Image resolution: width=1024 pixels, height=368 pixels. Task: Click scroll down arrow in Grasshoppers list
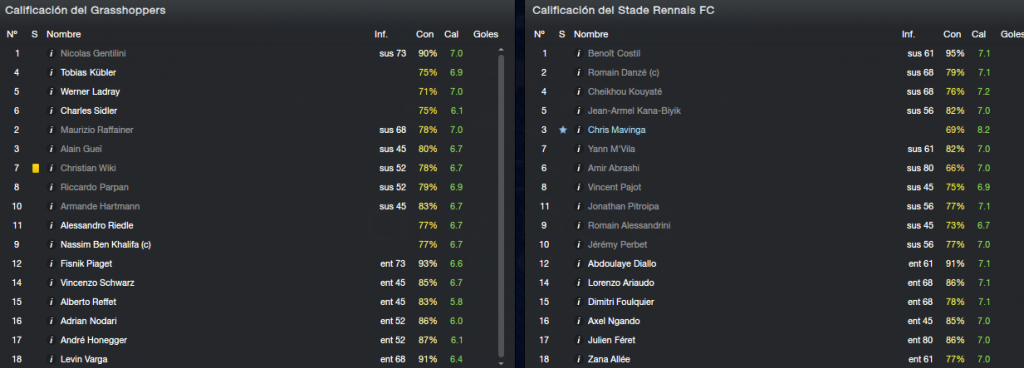click(501, 363)
